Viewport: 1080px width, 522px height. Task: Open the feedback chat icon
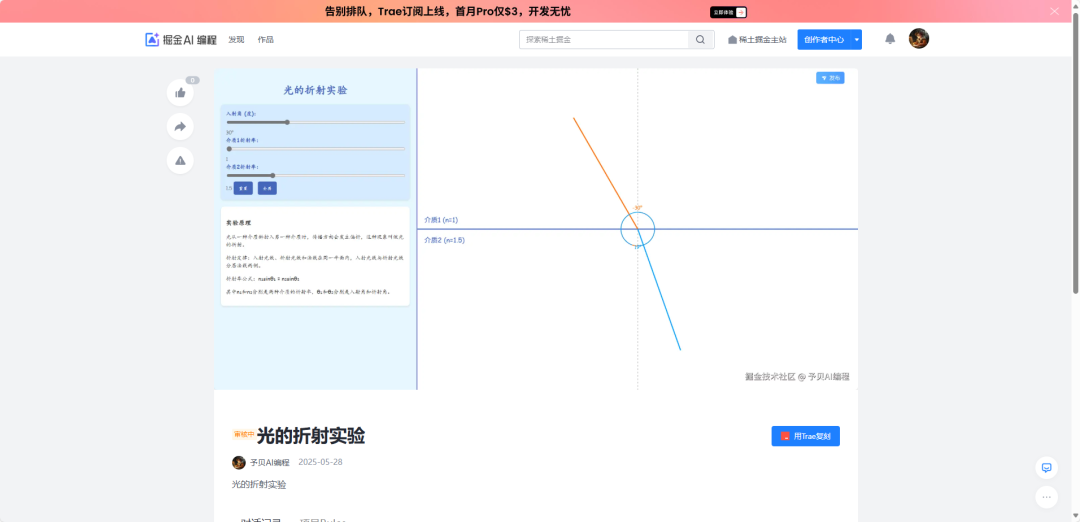[1046, 468]
